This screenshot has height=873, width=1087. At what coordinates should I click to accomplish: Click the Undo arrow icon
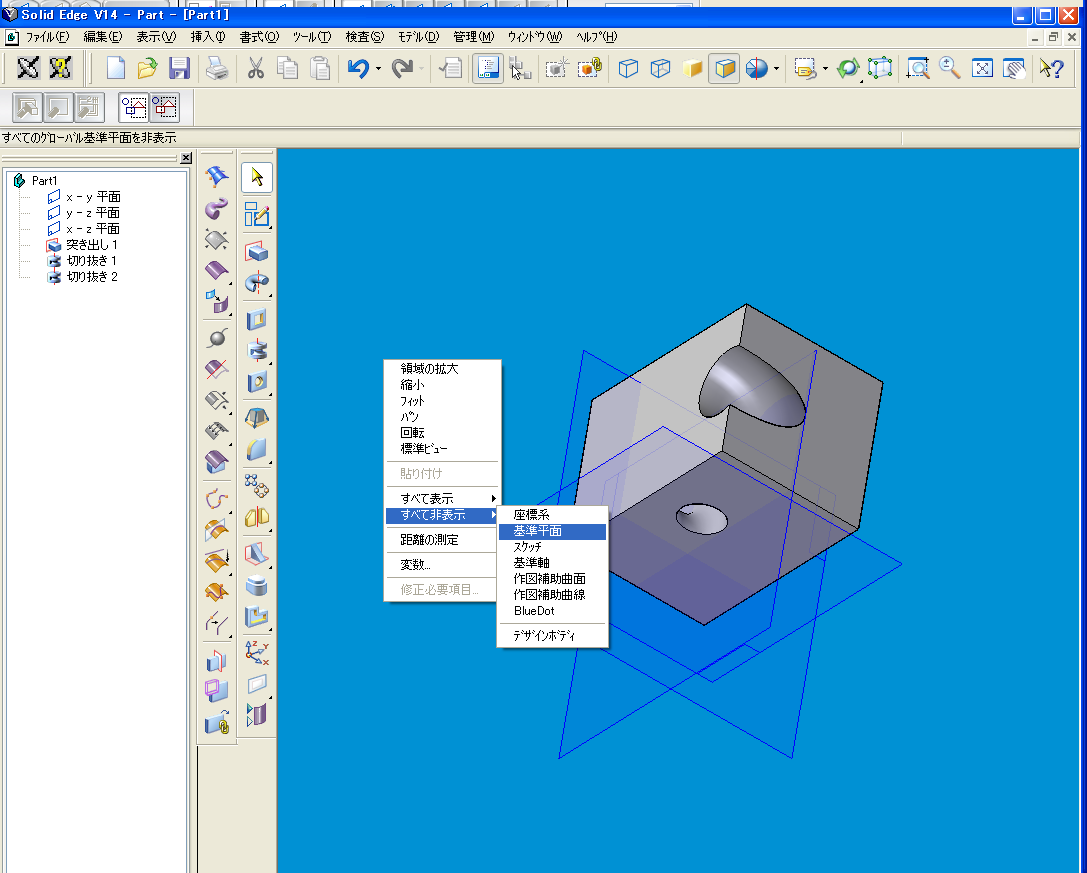click(x=358, y=68)
